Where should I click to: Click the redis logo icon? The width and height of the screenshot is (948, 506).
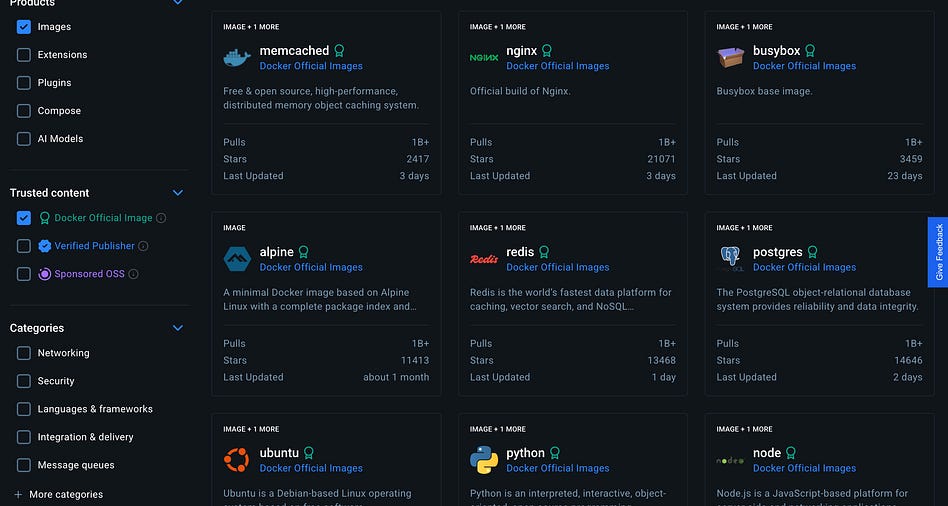coord(484,259)
